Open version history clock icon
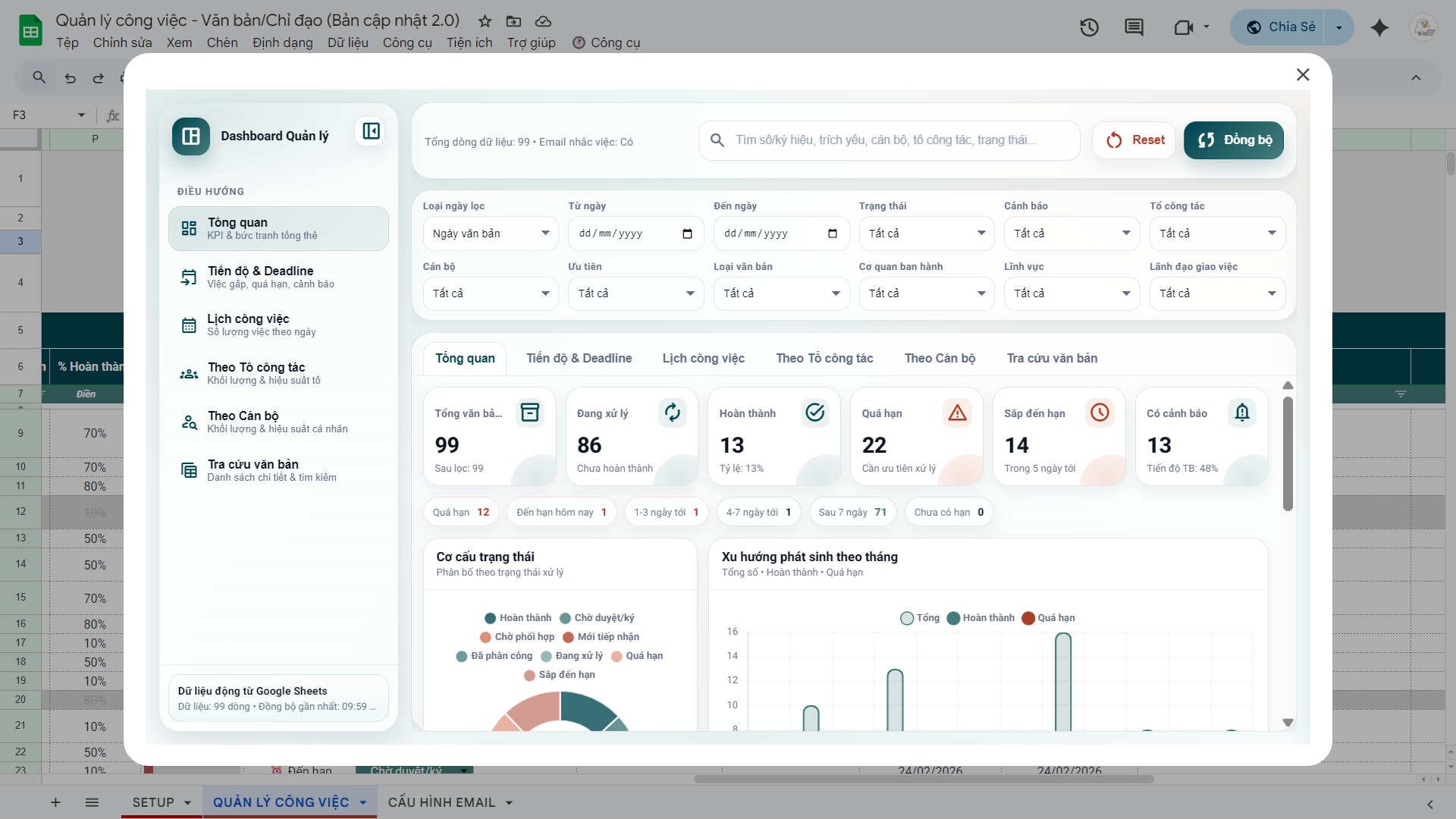The image size is (1456, 819). [1089, 28]
